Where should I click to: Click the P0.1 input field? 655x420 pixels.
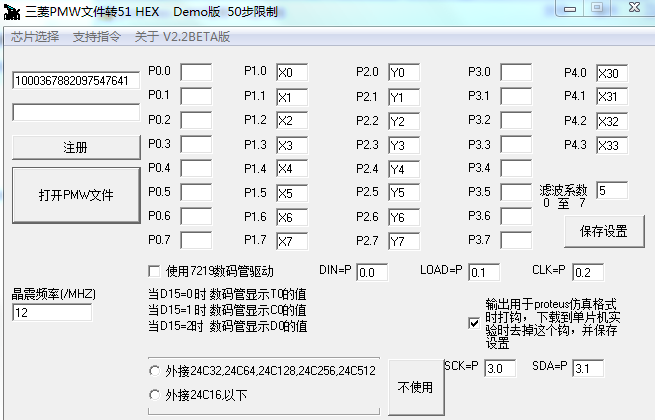coord(196,96)
